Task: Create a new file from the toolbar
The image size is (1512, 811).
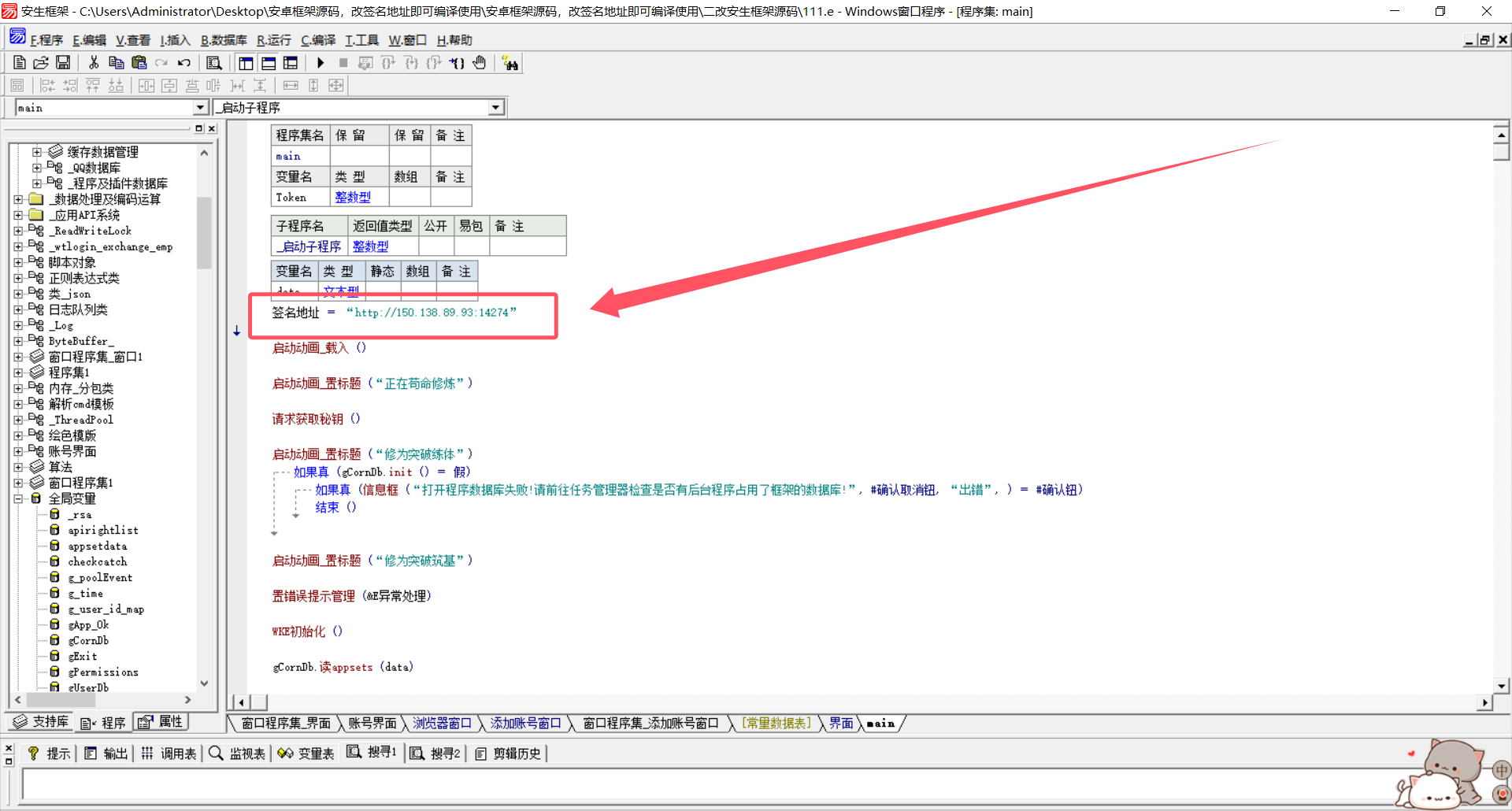Action: [20, 63]
